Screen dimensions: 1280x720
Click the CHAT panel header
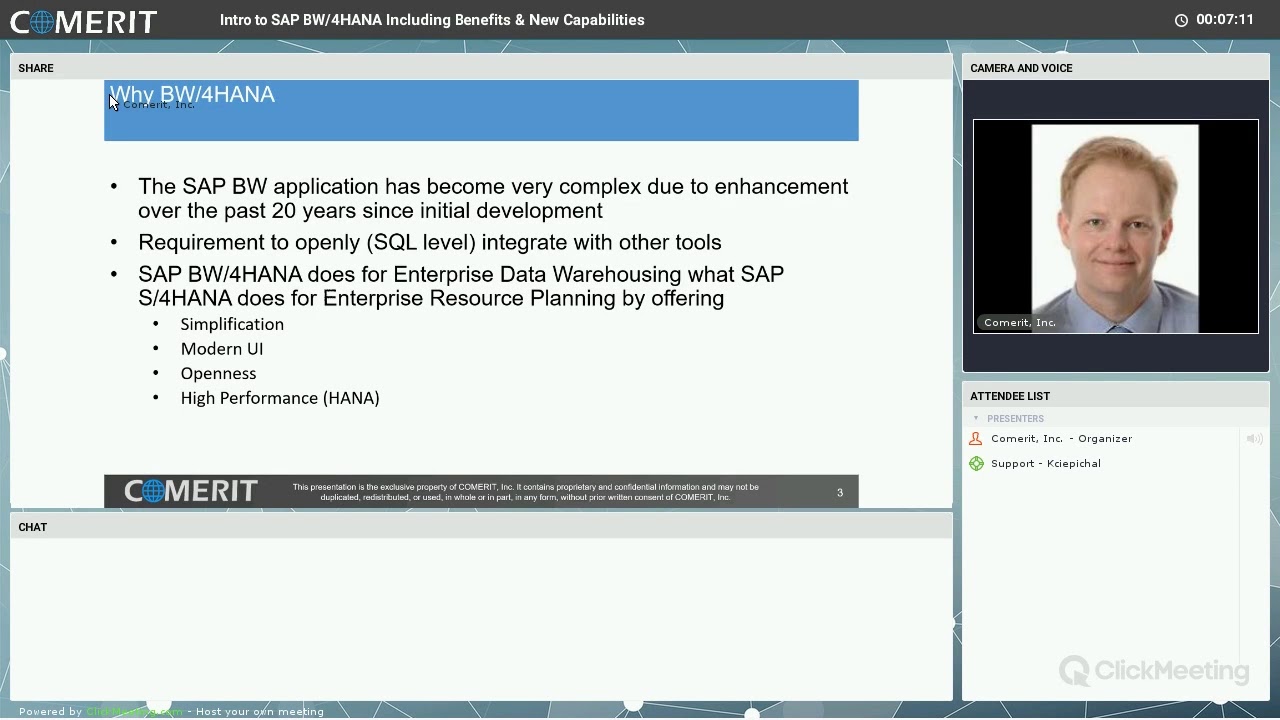[481, 527]
